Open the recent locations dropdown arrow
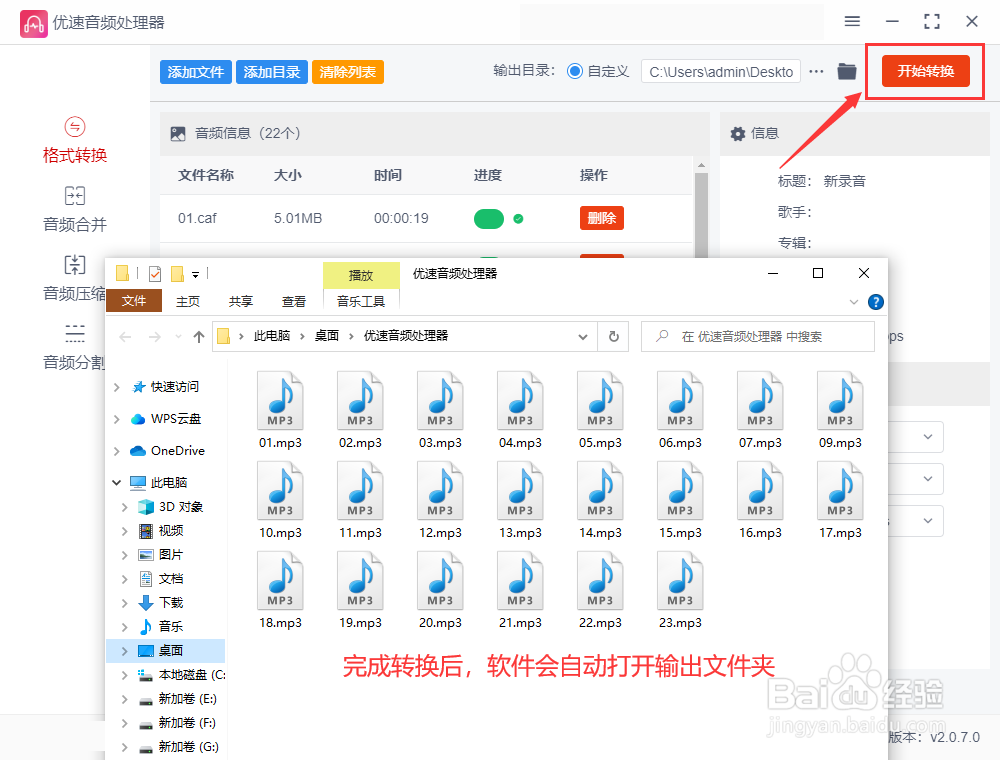The height and width of the screenshot is (760, 1000). point(178,337)
